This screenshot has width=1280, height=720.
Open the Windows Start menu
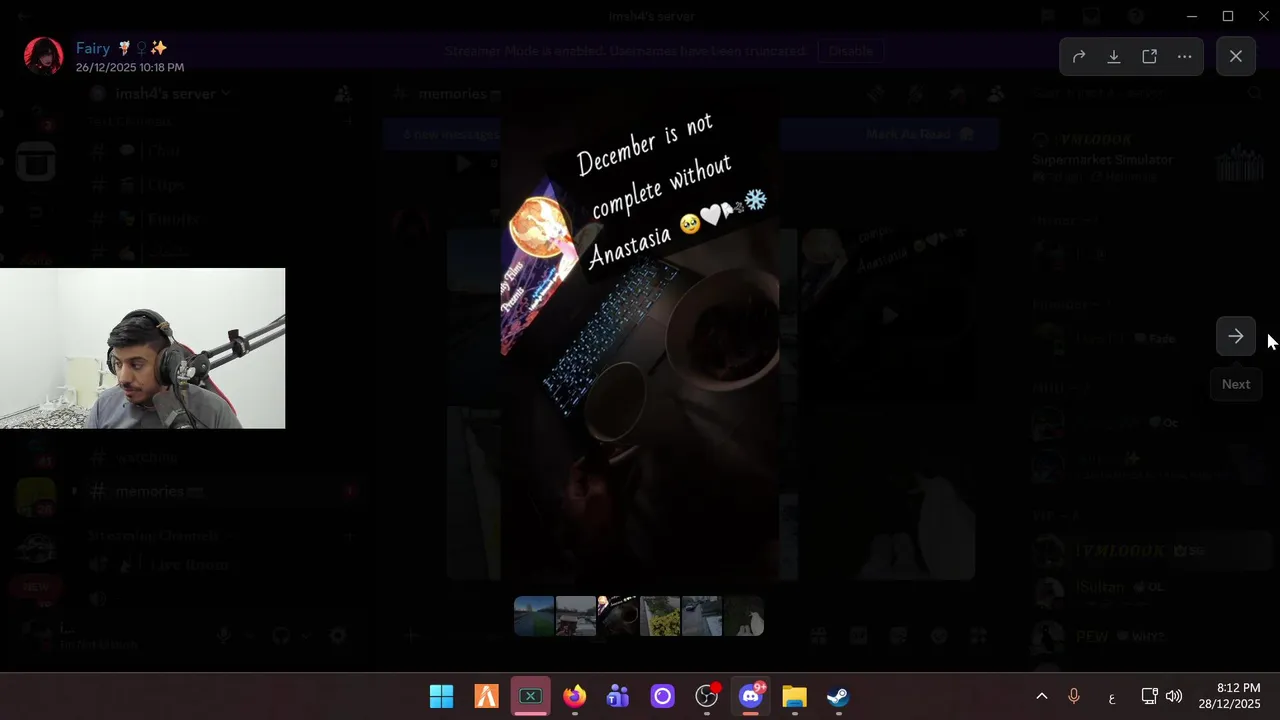(441, 697)
